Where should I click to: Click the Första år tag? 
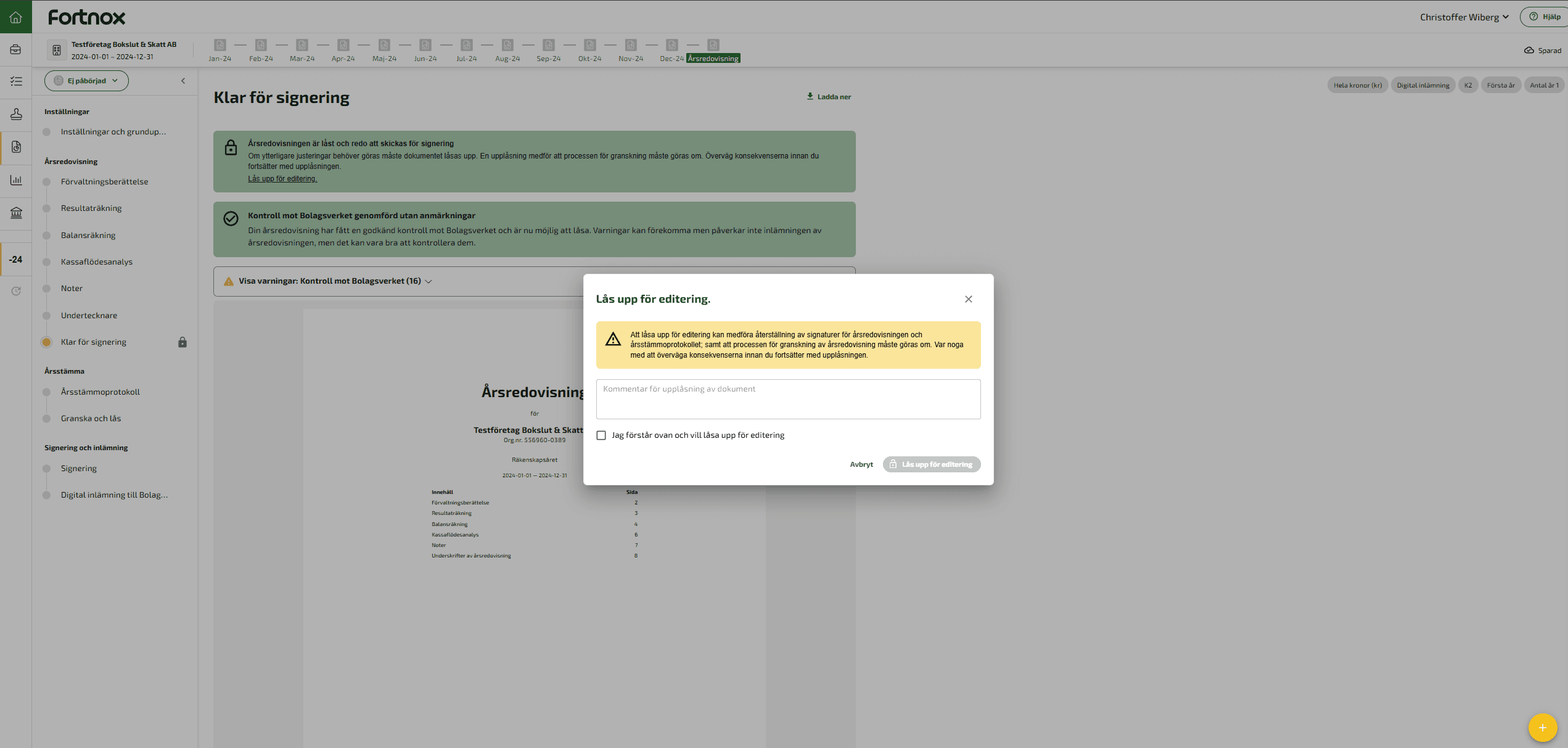1501,86
